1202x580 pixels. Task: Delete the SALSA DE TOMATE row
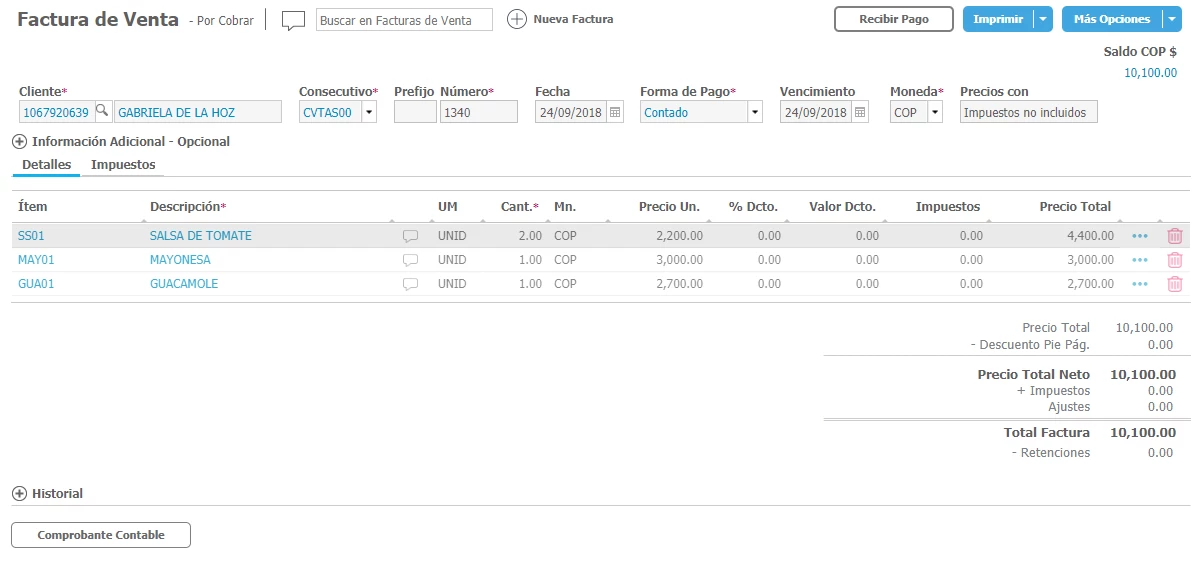coord(1174,236)
